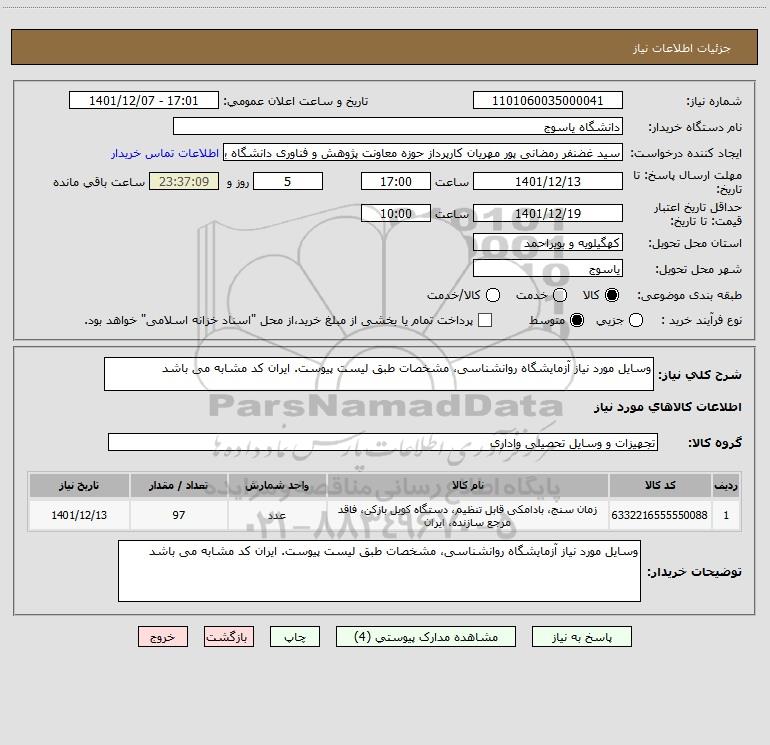The image size is (770, 745).
Task: Click the delivery city field یاسوج
Action: [548, 268]
